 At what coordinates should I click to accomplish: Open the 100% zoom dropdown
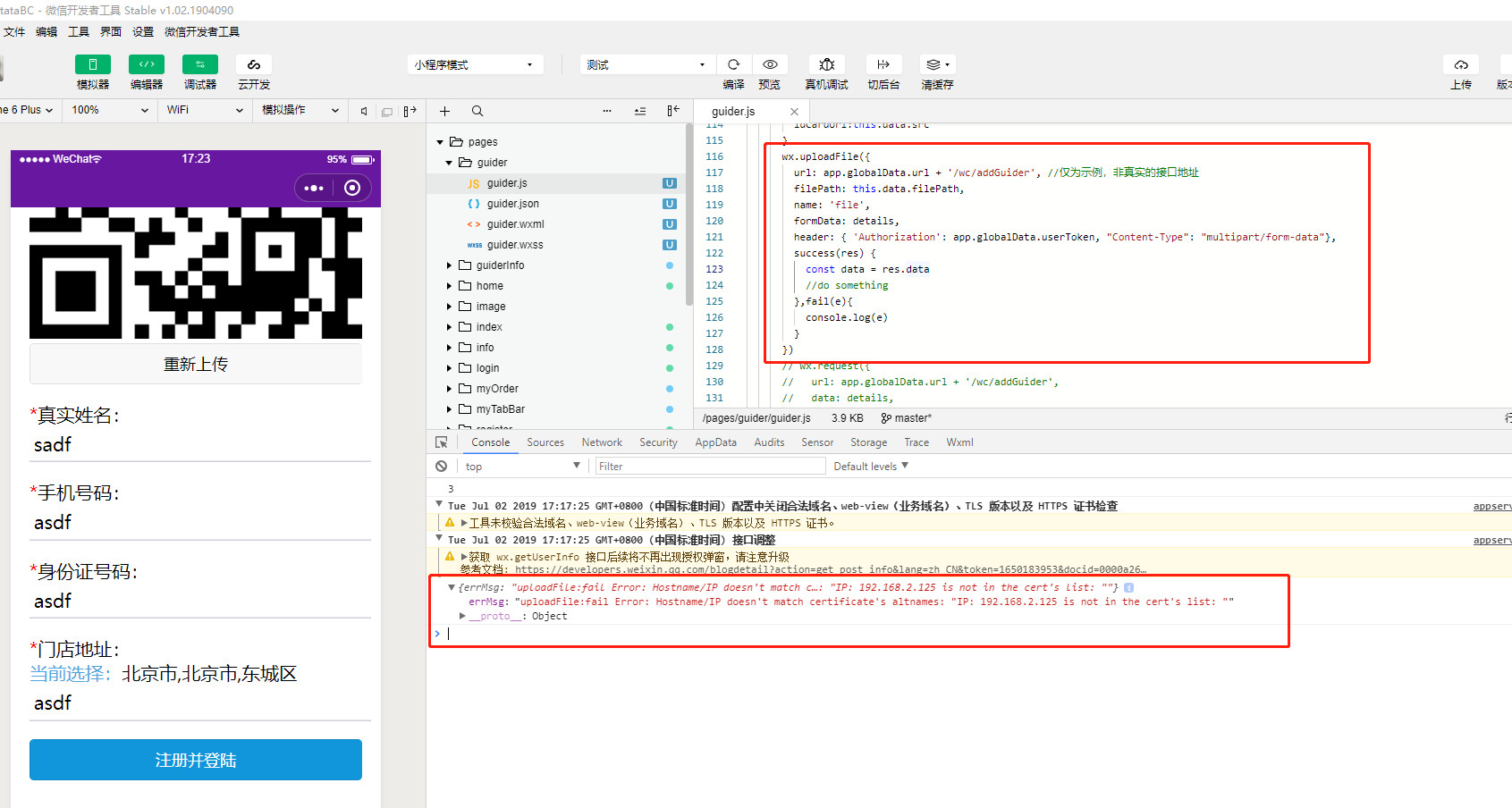point(109,110)
